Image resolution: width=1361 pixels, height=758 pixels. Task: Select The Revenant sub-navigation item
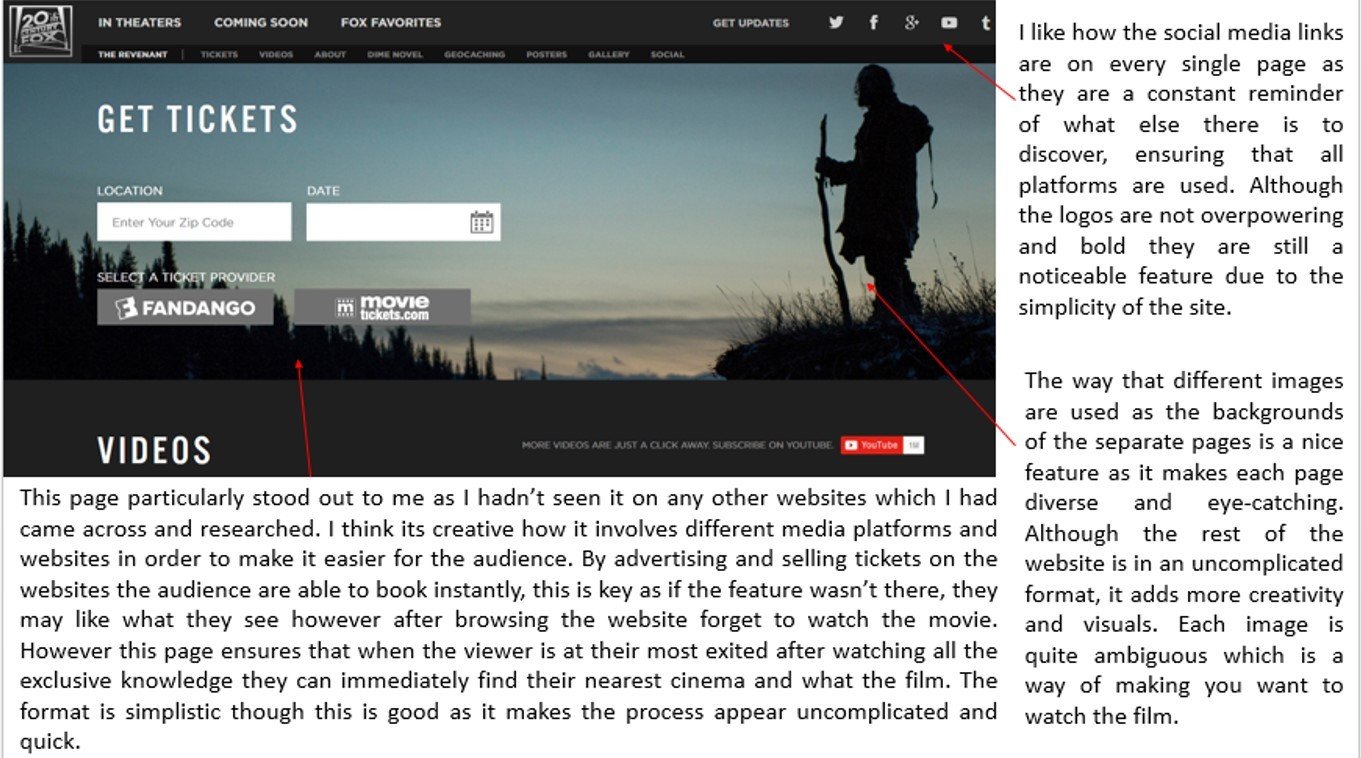(x=133, y=55)
